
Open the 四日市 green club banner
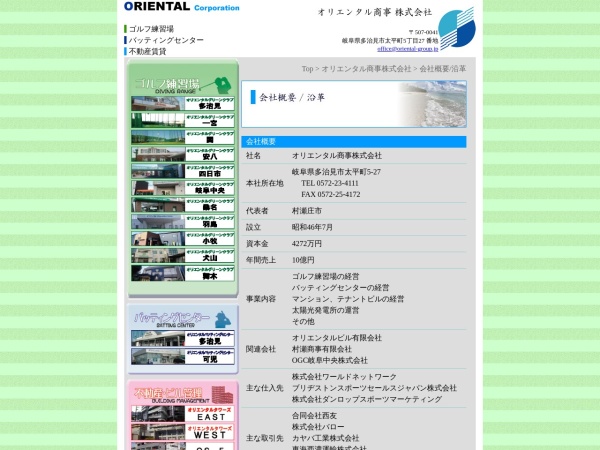[183, 171]
